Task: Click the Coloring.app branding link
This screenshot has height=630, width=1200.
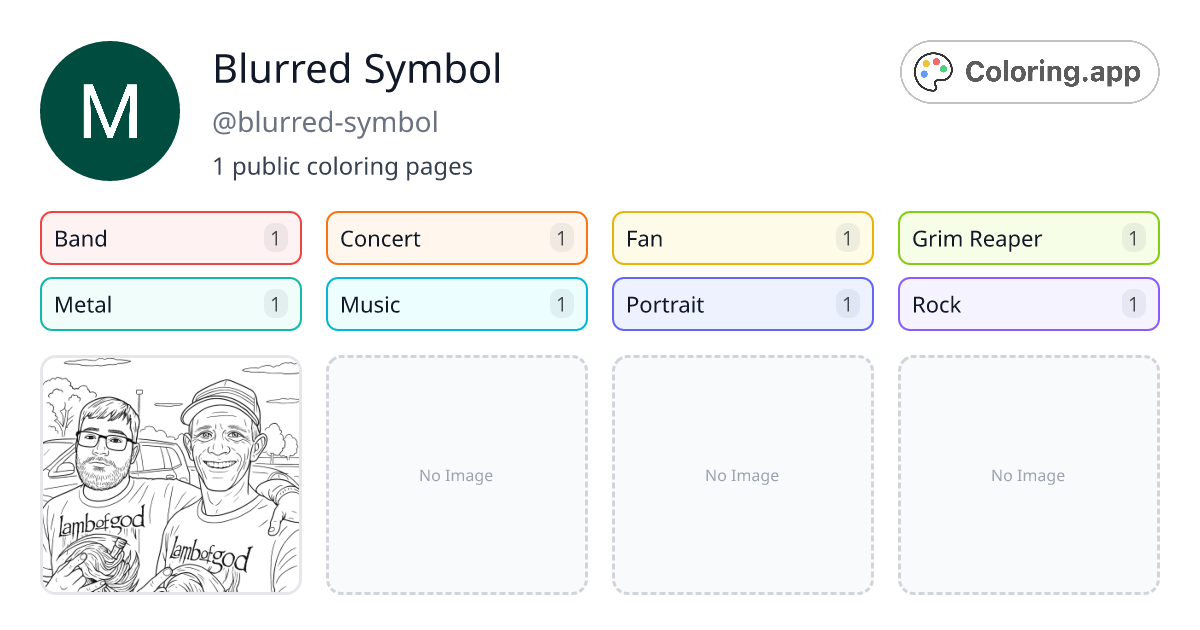Action: [1028, 72]
